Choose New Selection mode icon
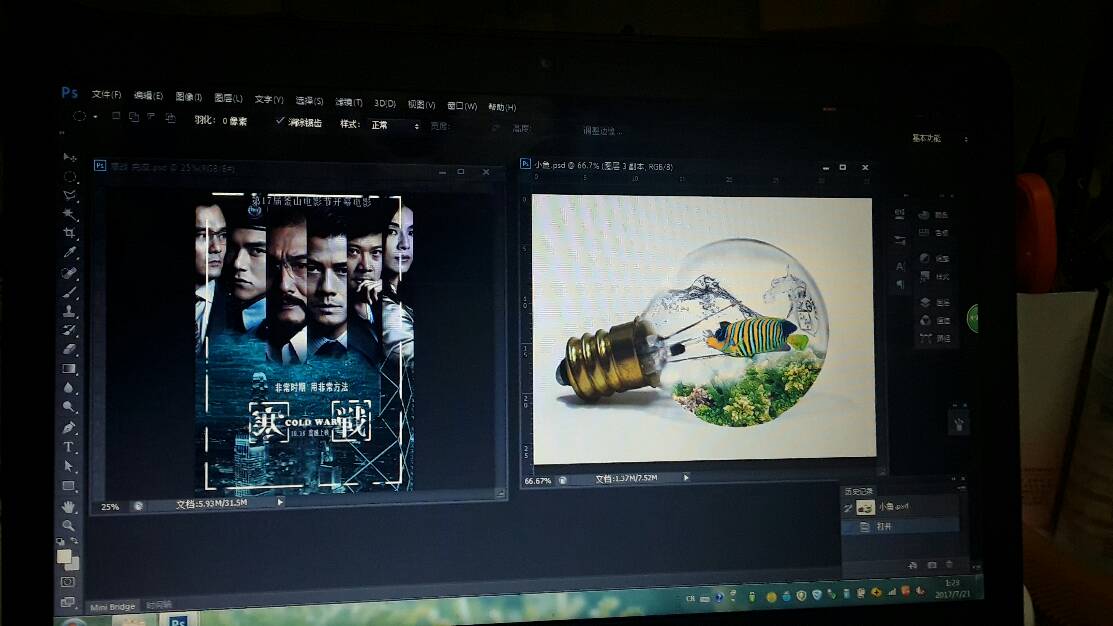 116,116
